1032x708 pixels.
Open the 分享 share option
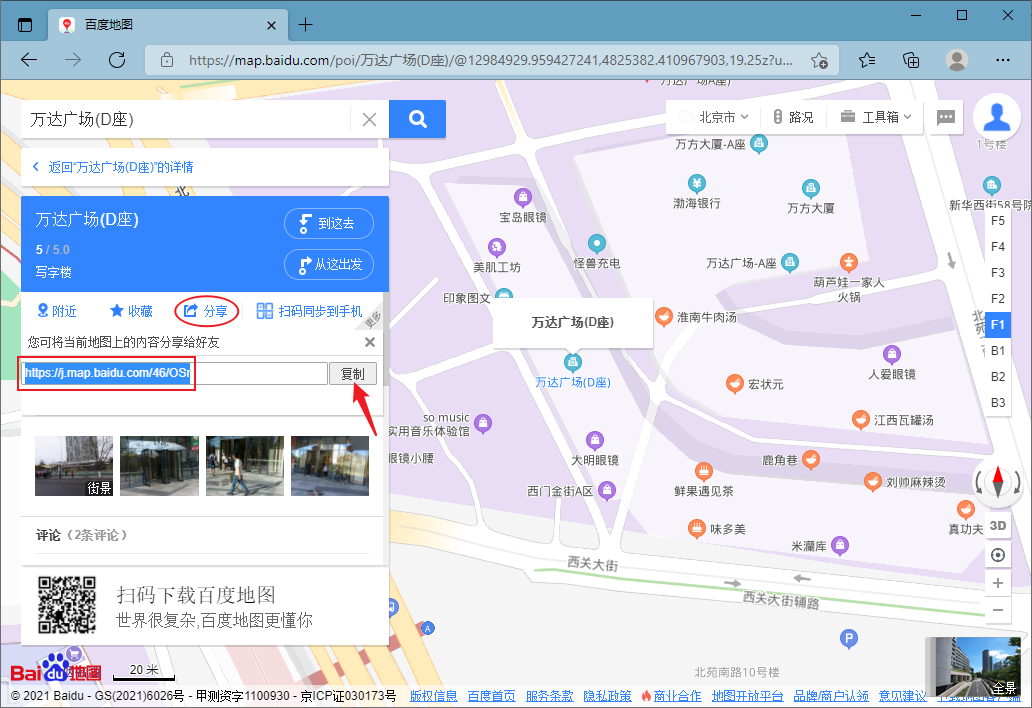[x=206, y=311]
